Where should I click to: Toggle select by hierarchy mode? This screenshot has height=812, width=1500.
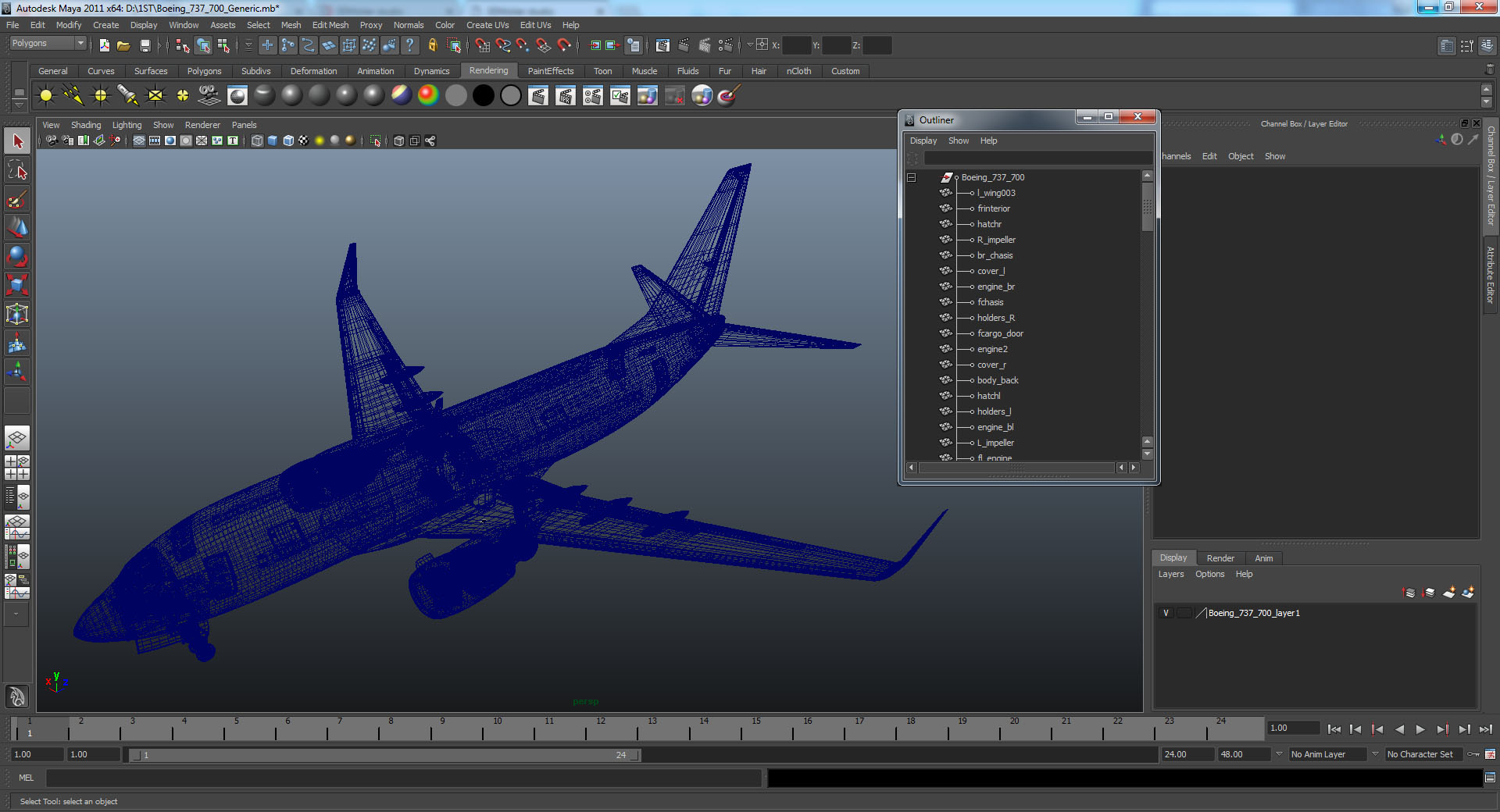point(183,45)
